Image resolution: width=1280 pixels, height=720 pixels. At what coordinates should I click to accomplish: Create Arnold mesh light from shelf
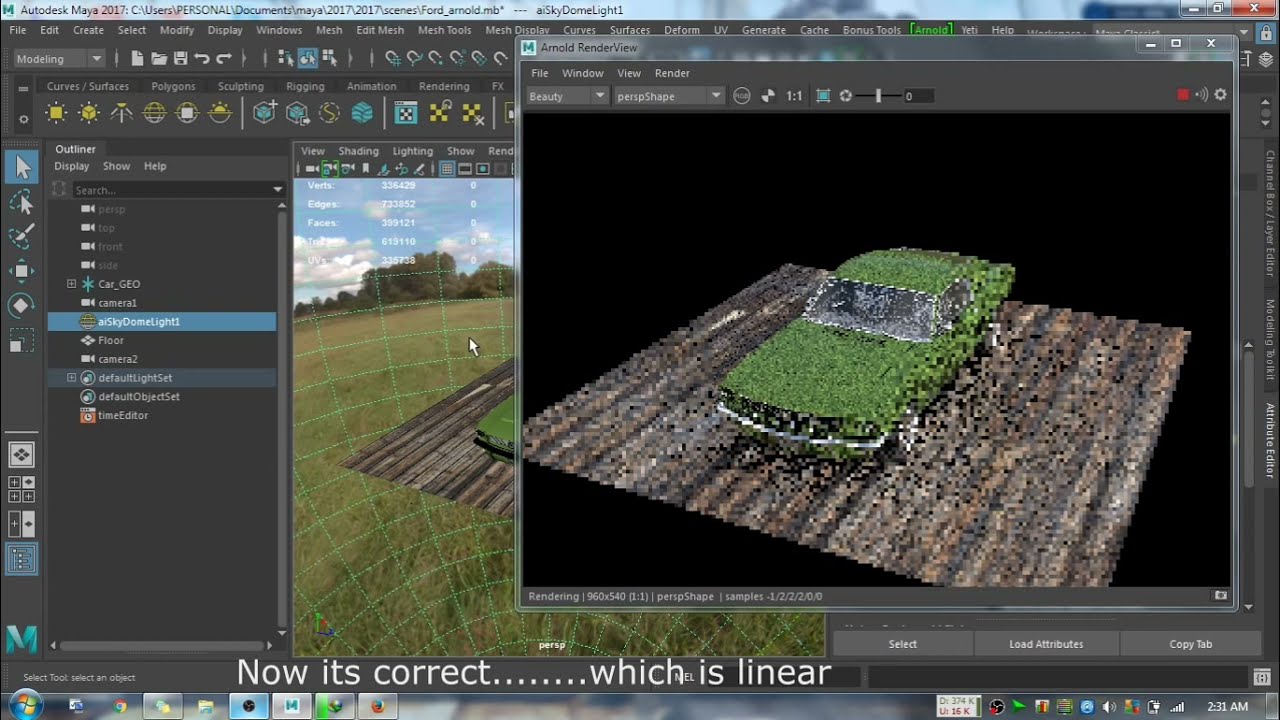[89, 113]
